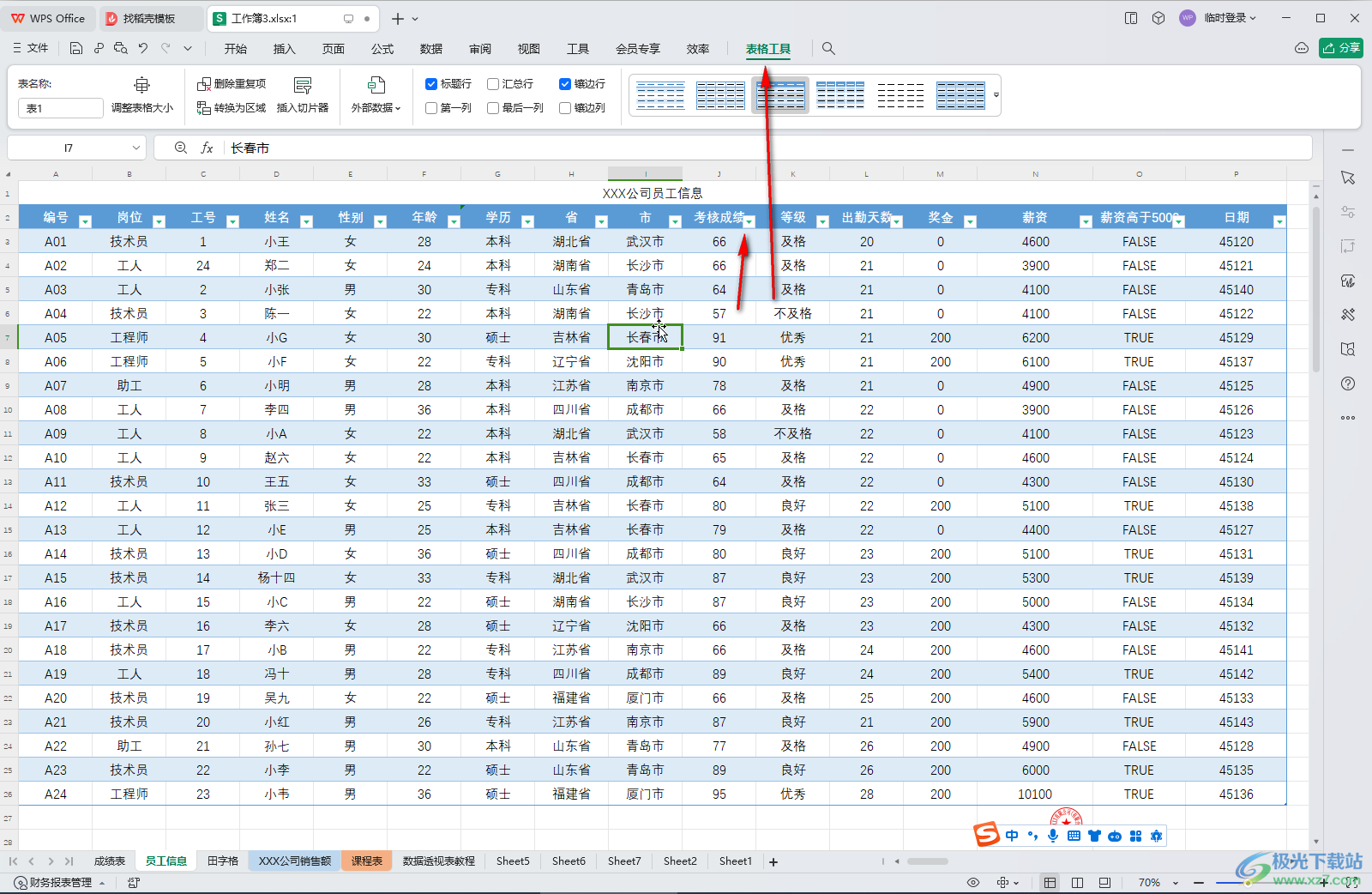The image size is (1372, 894).
Task: Select the name cell 杨十四
Action: point(276,578)
